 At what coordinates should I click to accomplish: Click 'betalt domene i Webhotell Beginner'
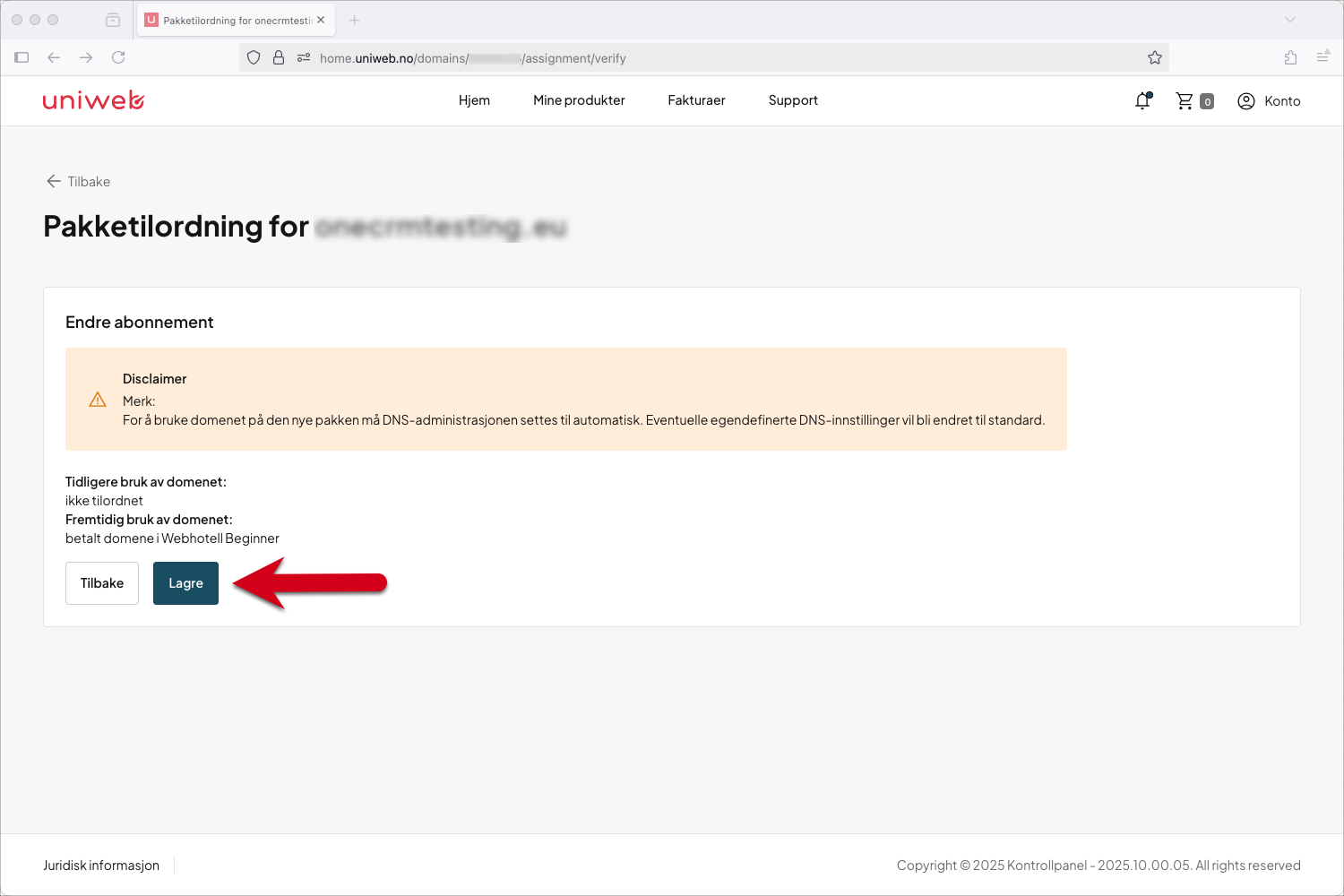[x=172, y=538]
